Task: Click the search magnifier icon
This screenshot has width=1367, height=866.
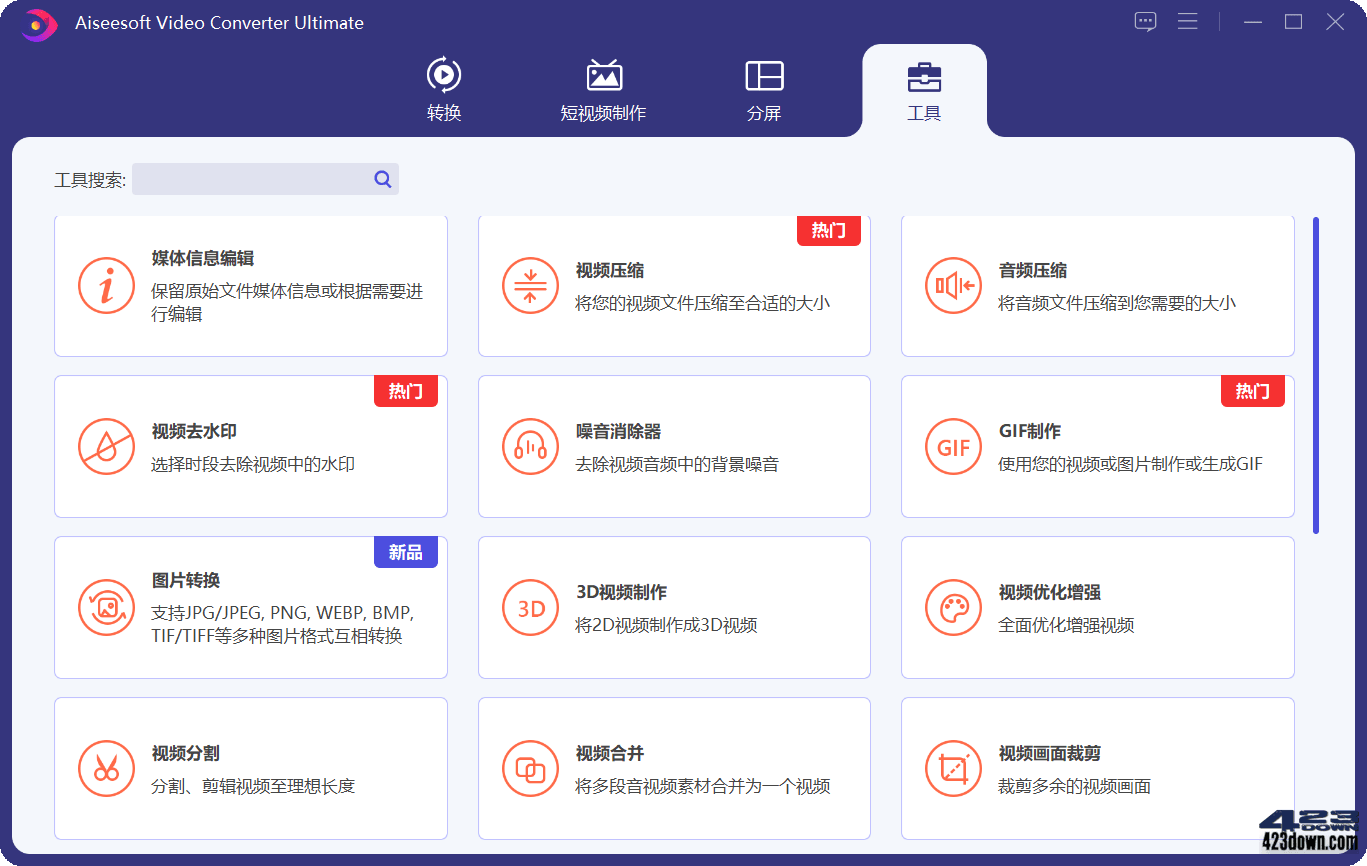Action: [382, 178]
